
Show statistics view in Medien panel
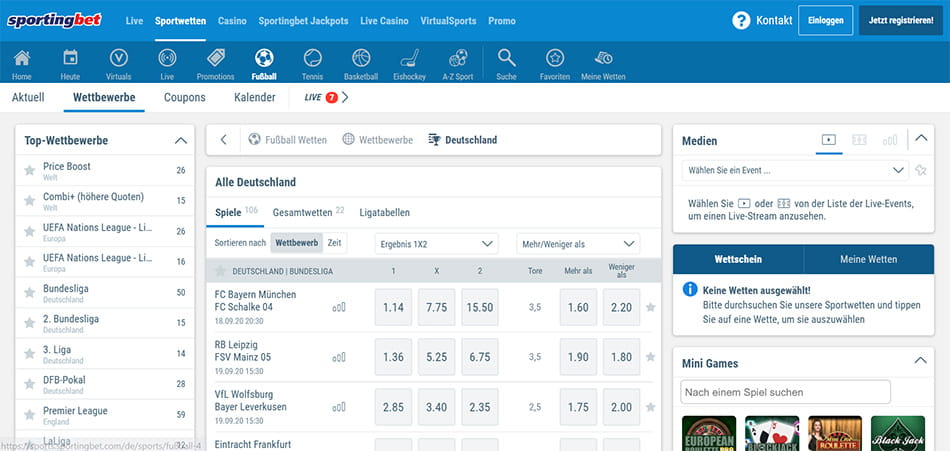pyautogui.click(x=890, y=140)
